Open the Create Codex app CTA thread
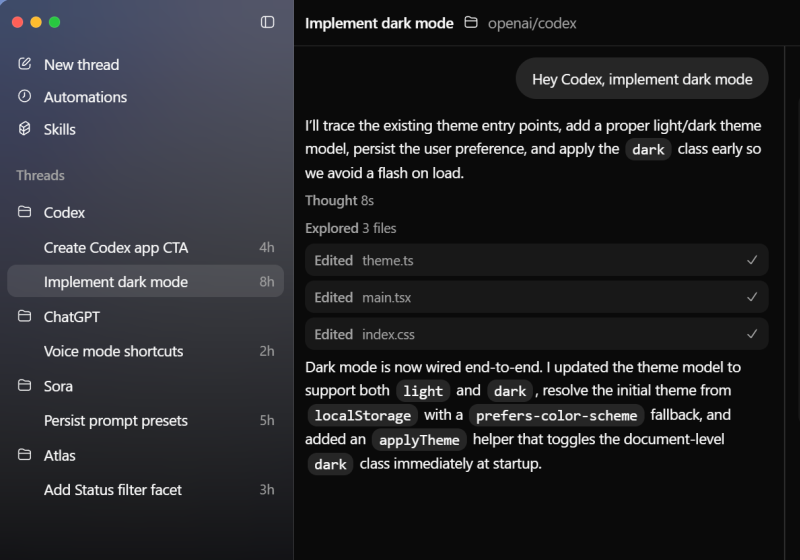Image resolution: width=800 pixels, height=560 pixels. (116, 247)
